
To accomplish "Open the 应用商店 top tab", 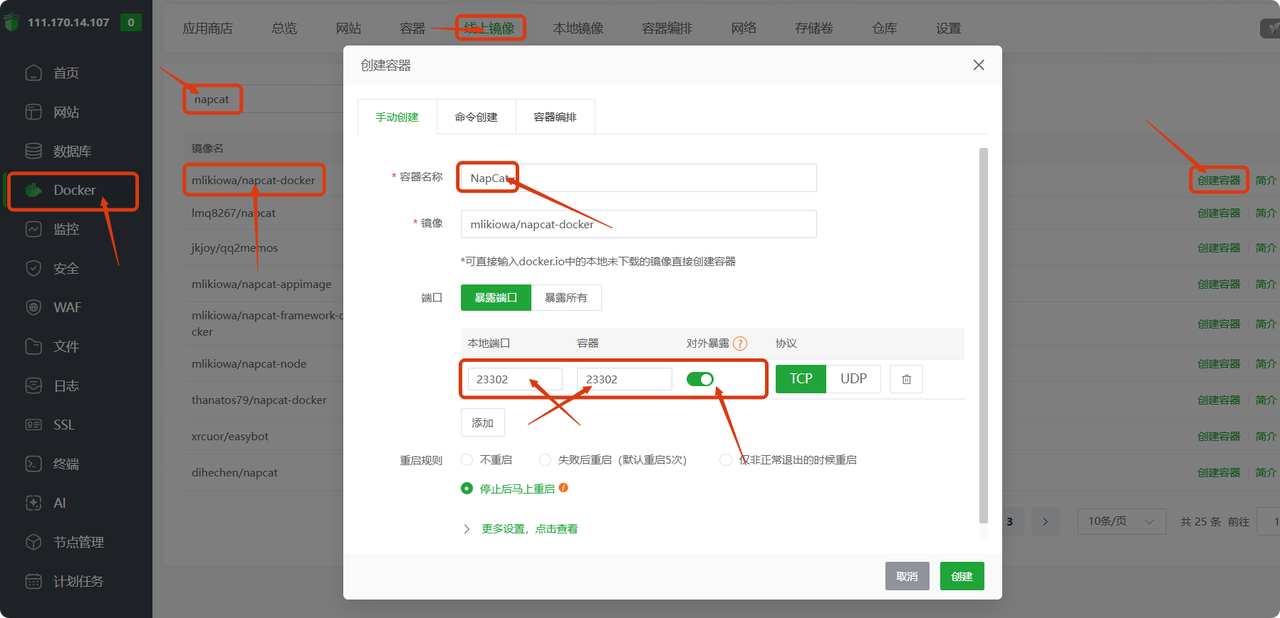I will pos(207,28).
